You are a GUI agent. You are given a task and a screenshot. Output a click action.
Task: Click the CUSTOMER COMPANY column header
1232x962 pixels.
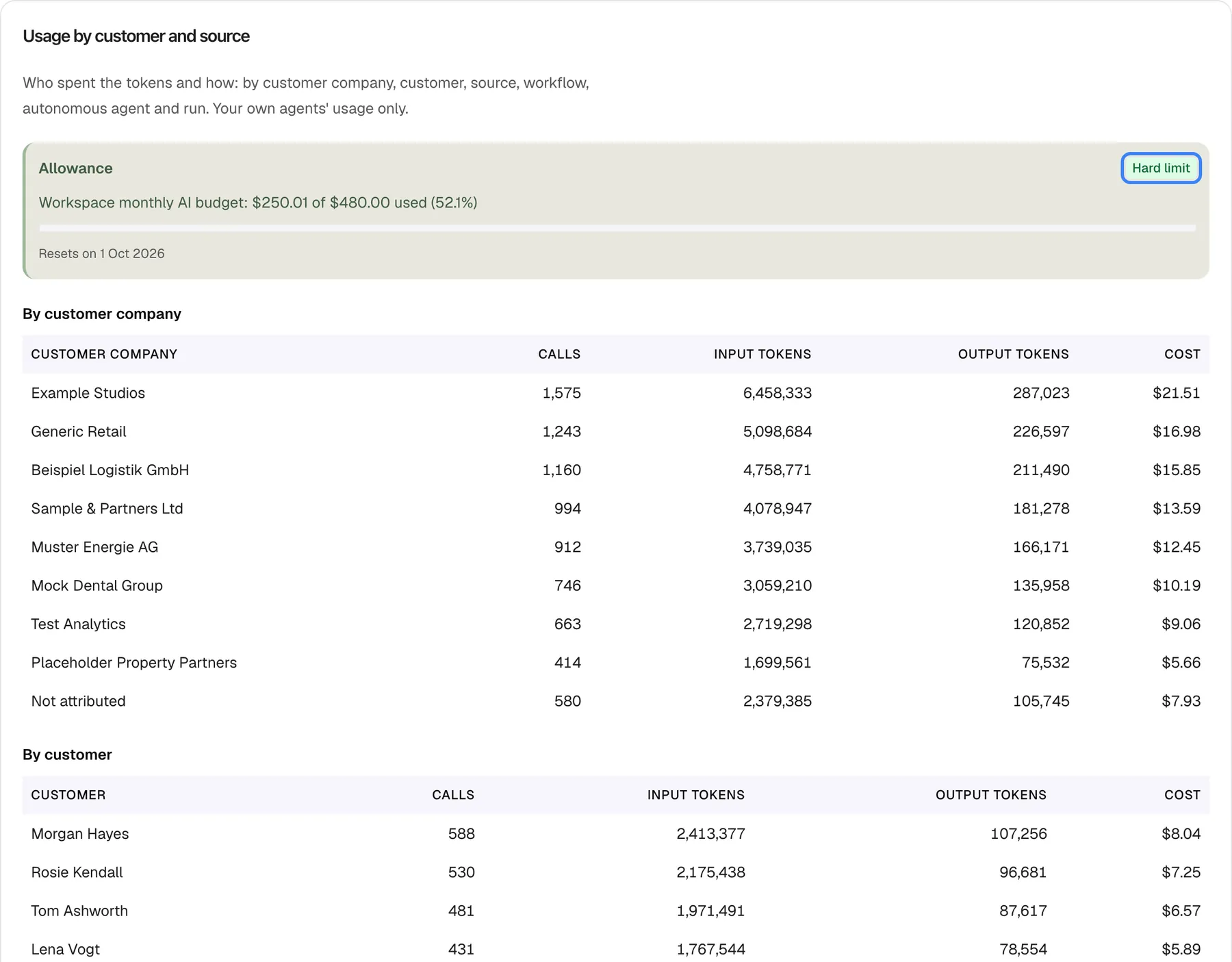[104, 354]
